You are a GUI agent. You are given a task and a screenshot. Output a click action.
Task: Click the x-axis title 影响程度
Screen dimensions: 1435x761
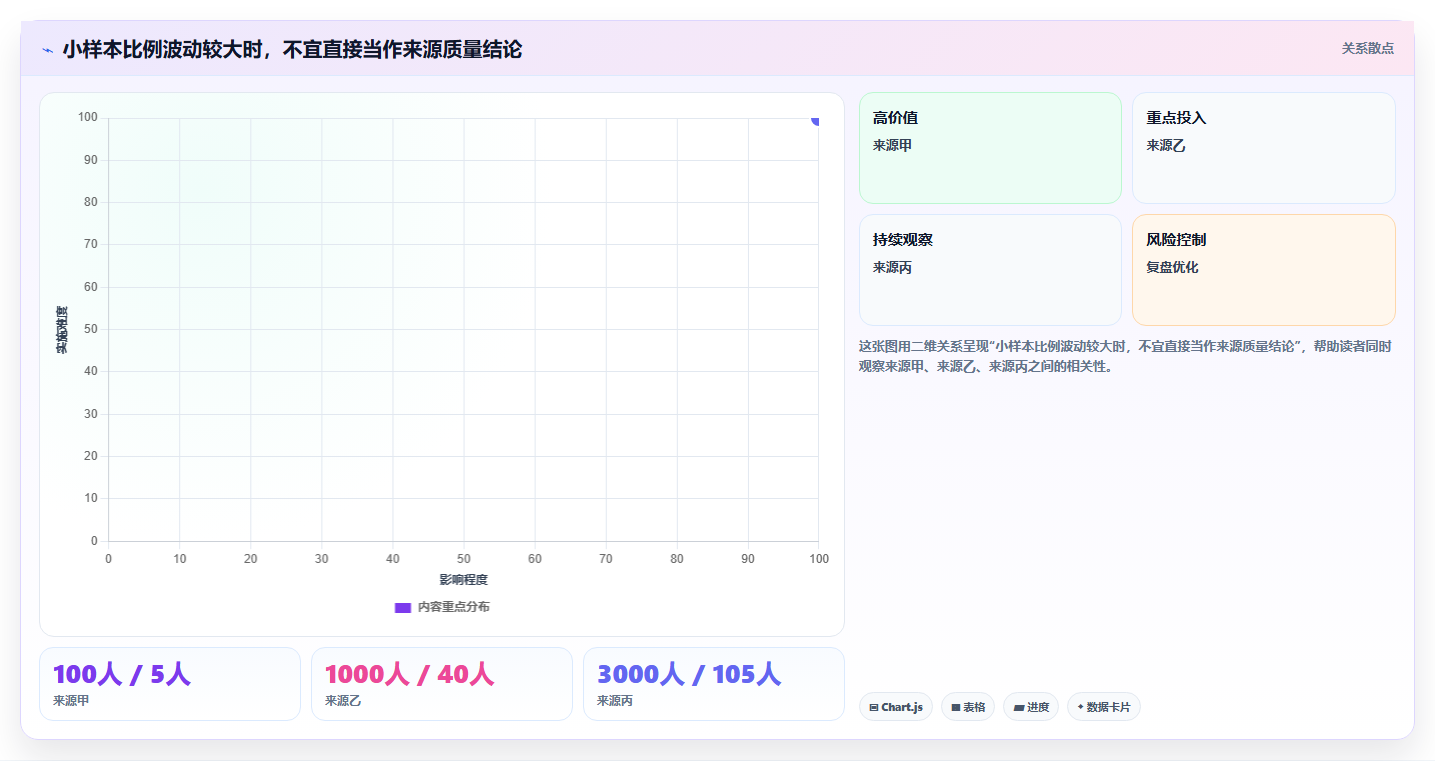[463, 580]
